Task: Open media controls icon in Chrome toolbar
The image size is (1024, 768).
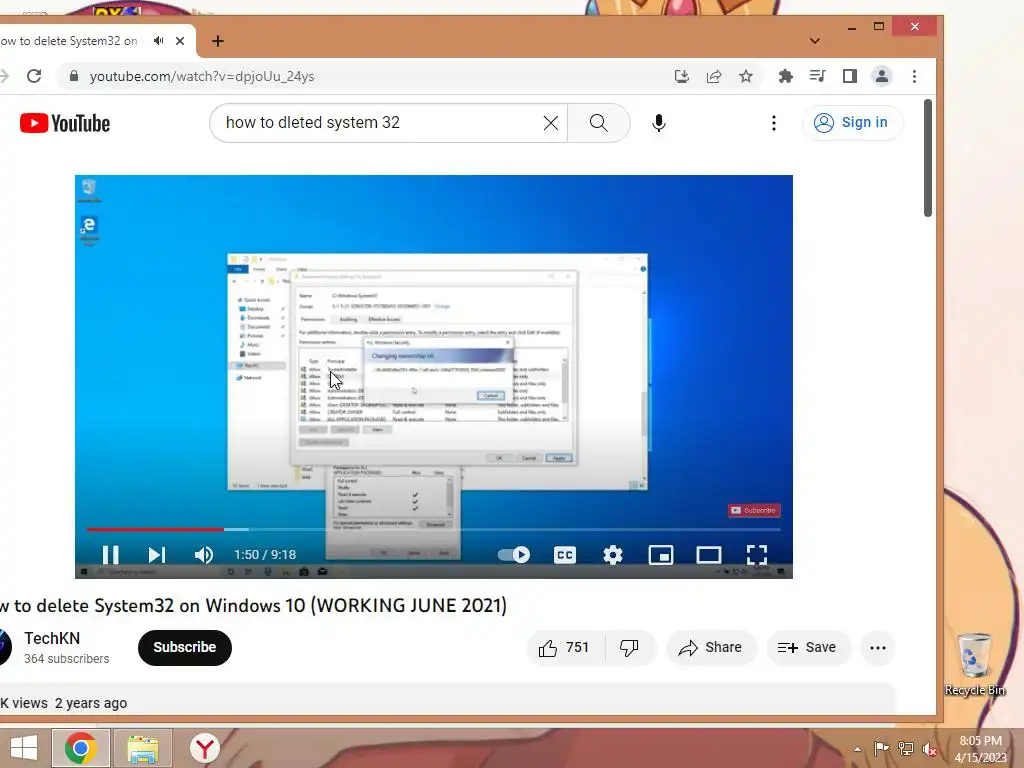Action: pyautogui.click(x=817, y=76)
